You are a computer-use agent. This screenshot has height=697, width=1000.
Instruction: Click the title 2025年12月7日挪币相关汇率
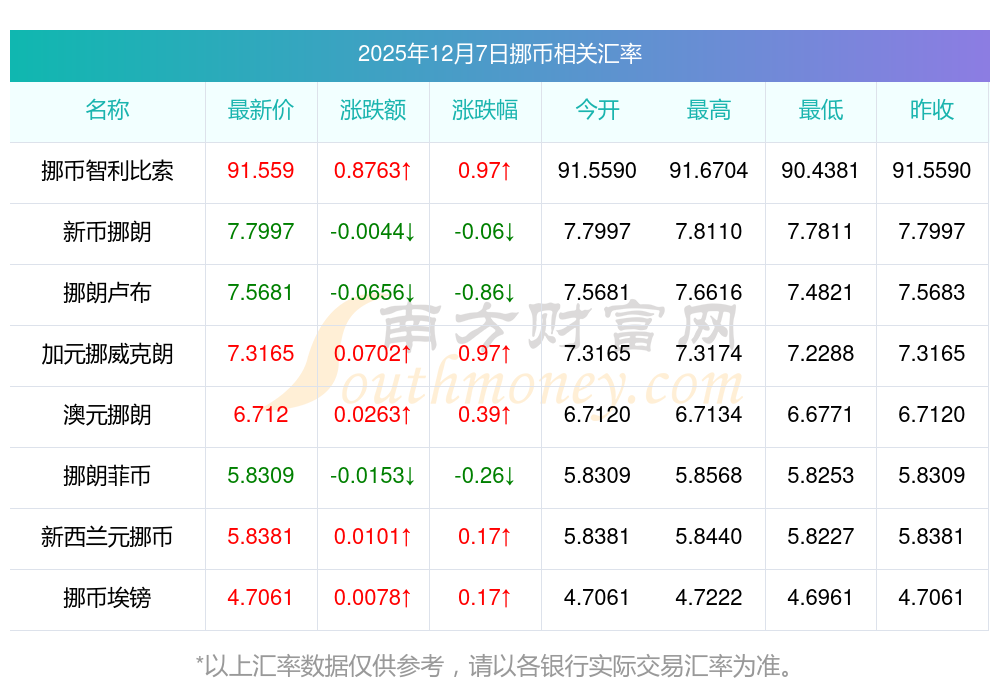pos(499,54)
